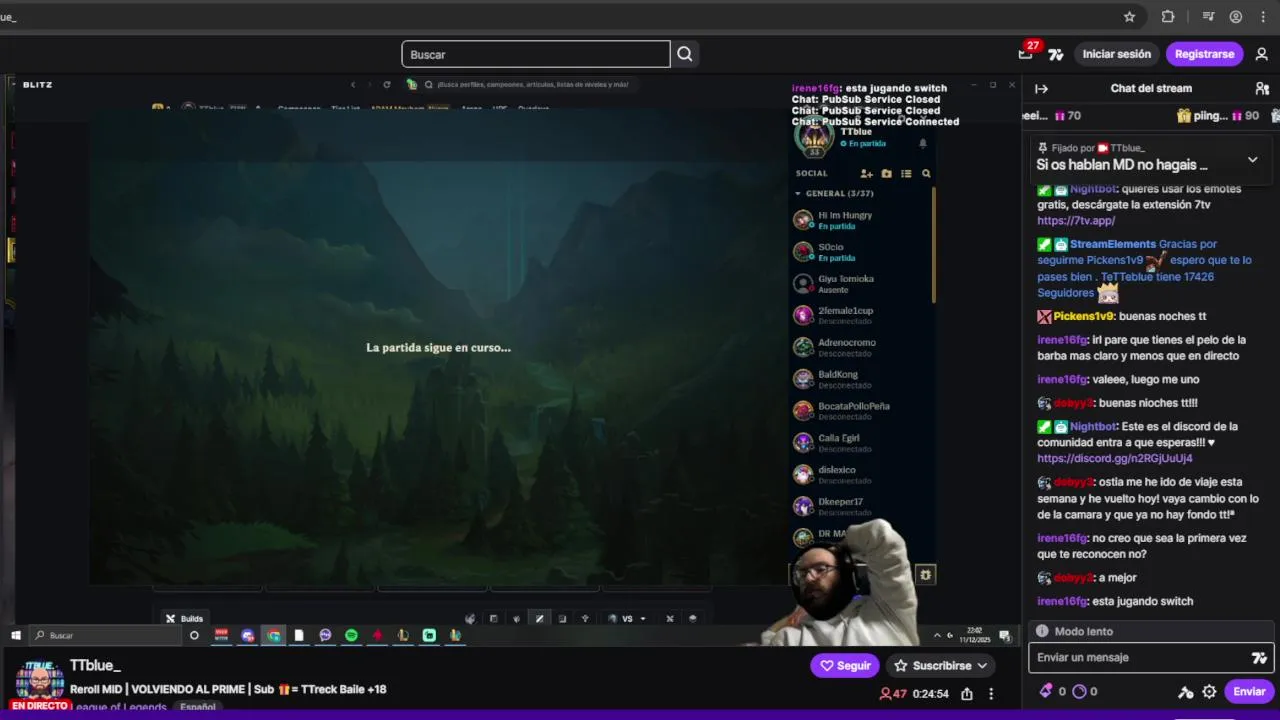Open the Suscribirse dropdown

pos(982,666)
